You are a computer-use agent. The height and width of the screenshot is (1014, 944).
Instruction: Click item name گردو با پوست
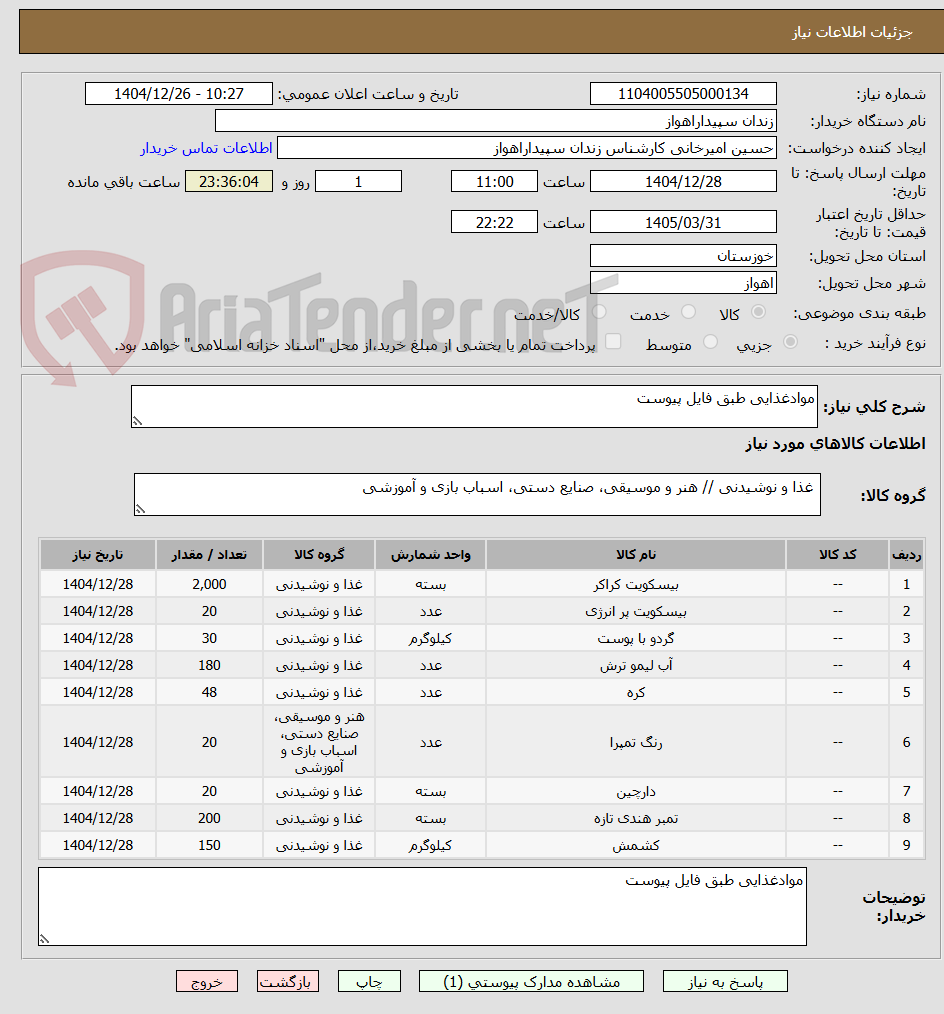coord(636,639)
